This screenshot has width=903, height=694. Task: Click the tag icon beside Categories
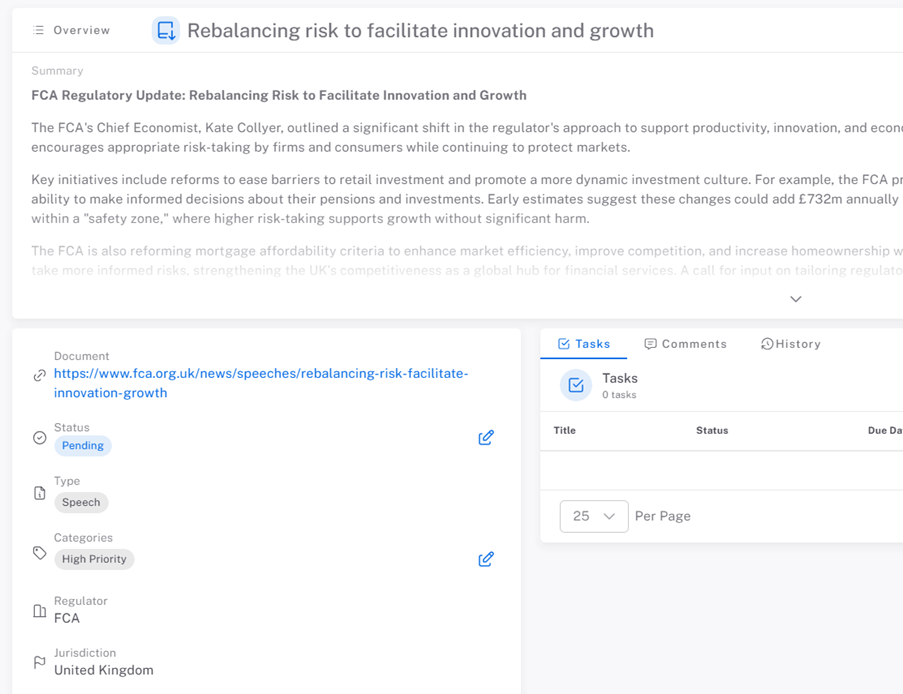(40, 553)
